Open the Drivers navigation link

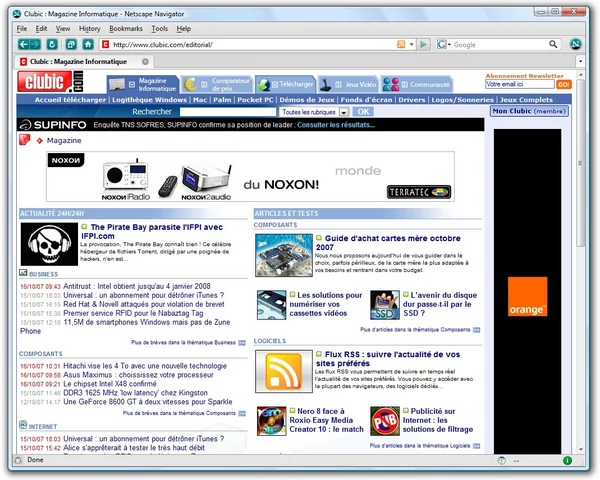[x=412, y=100]
